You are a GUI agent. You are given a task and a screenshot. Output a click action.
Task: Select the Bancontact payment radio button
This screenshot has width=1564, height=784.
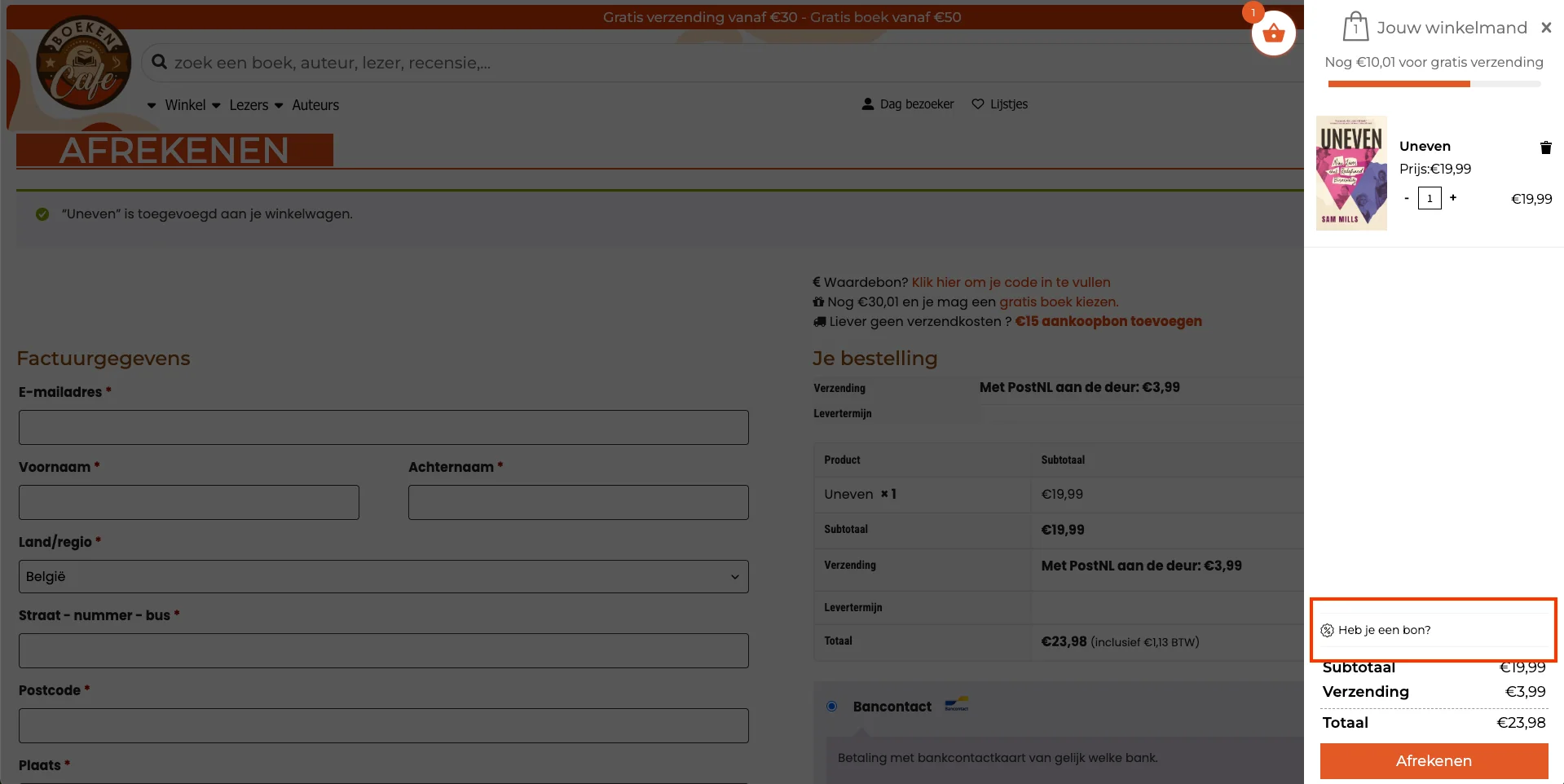(x=831, y=707)
